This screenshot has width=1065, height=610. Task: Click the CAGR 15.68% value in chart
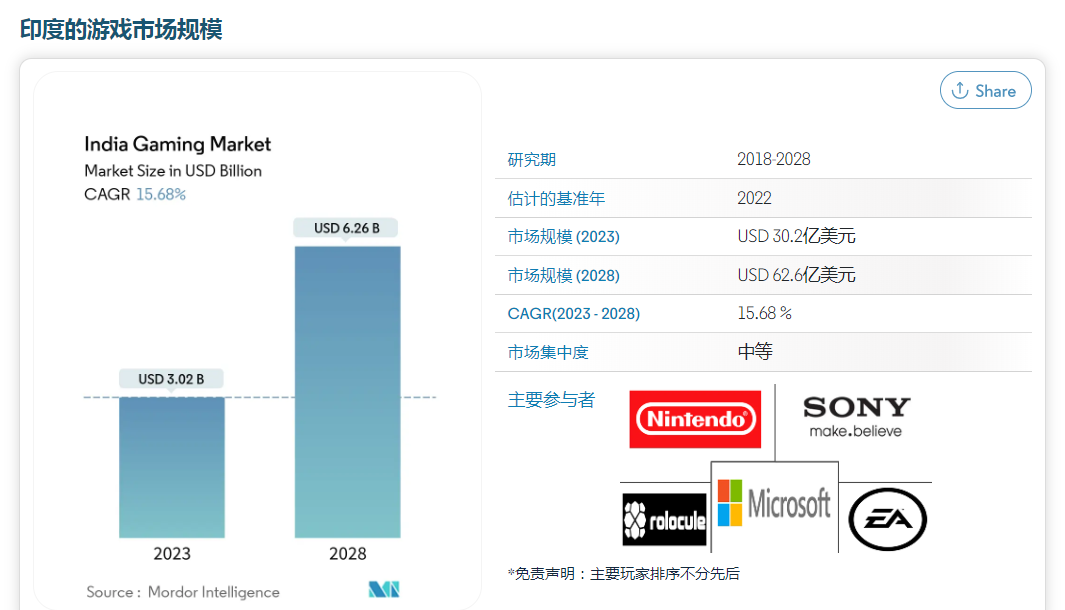[161, 194]
